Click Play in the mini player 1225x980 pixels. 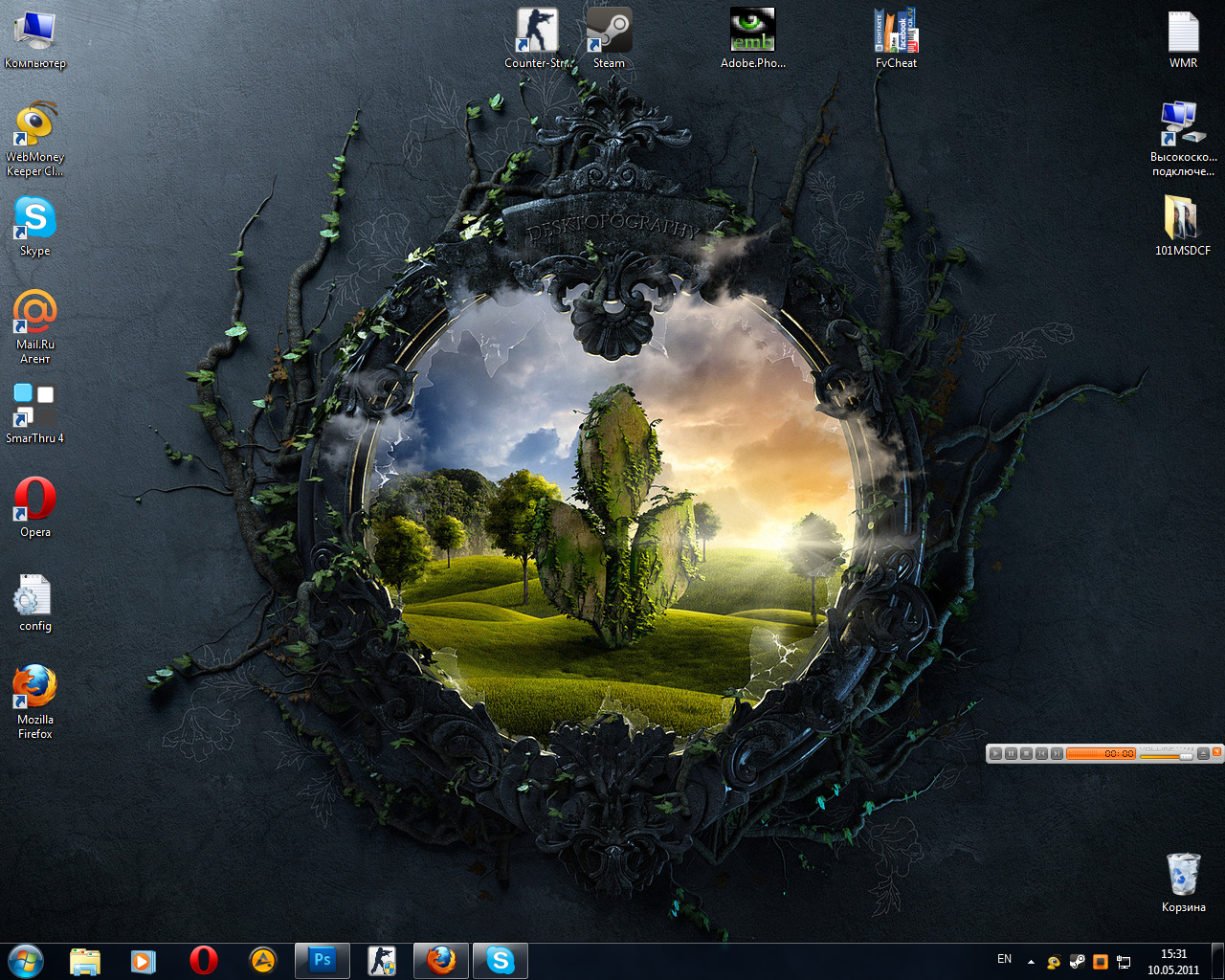point(995,753)
